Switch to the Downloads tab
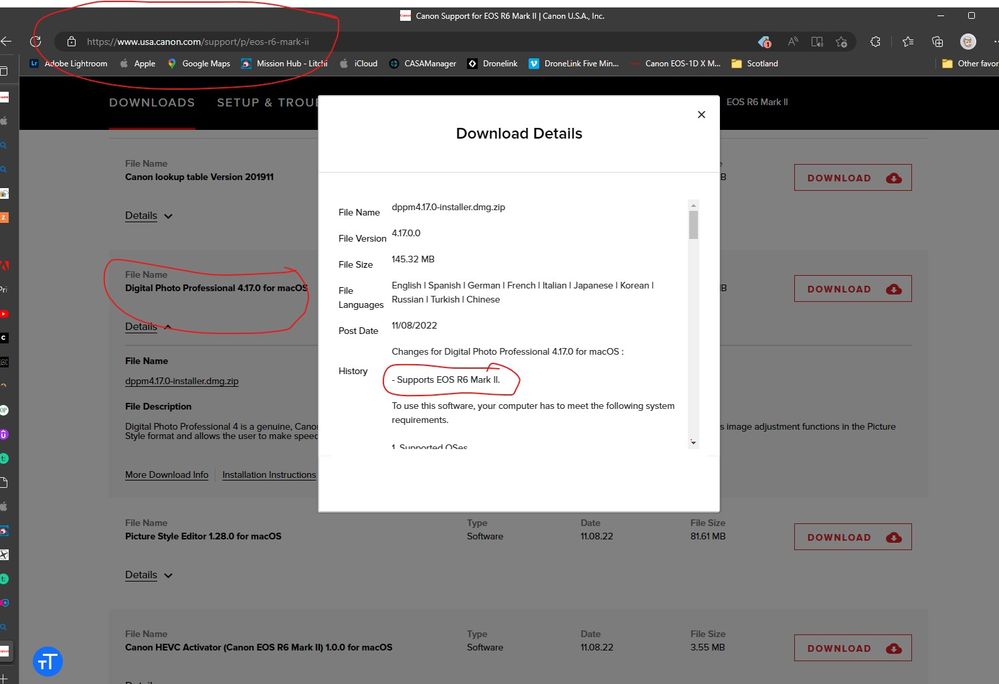This screenshot has width=999, height=684. tap(152, 103)
